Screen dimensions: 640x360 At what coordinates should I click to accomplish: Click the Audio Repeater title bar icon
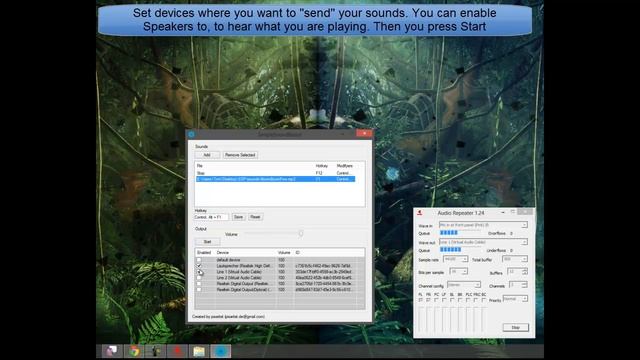(420, 213)
